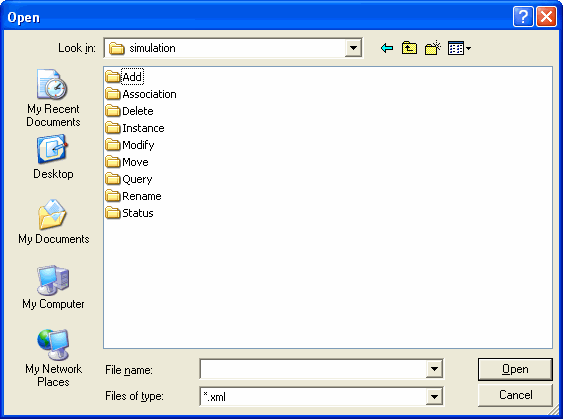Open My Network Places in the sidebar
The width and height of the screenshot is (563, 419).
click(x=53, y=358)
